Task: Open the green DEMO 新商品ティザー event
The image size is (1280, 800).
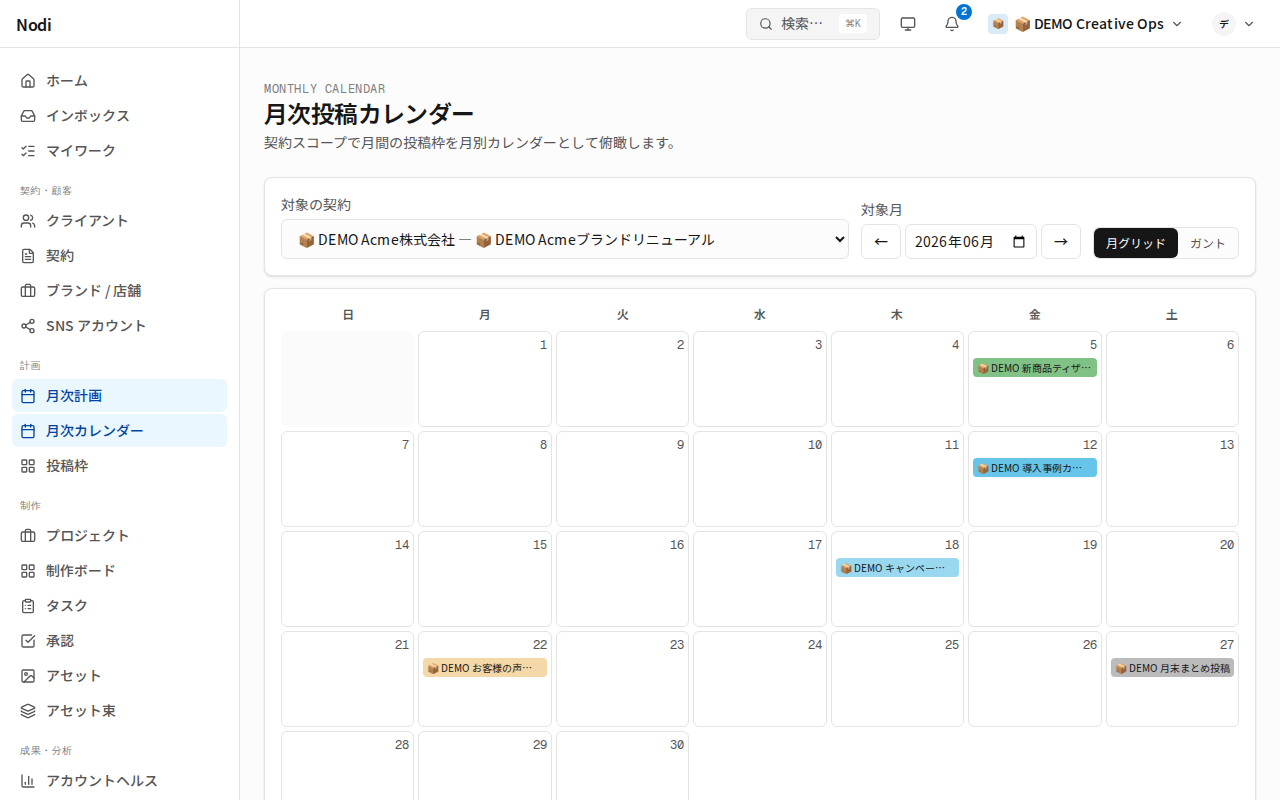Action: pyautogui.click(x=1035, y=368)
